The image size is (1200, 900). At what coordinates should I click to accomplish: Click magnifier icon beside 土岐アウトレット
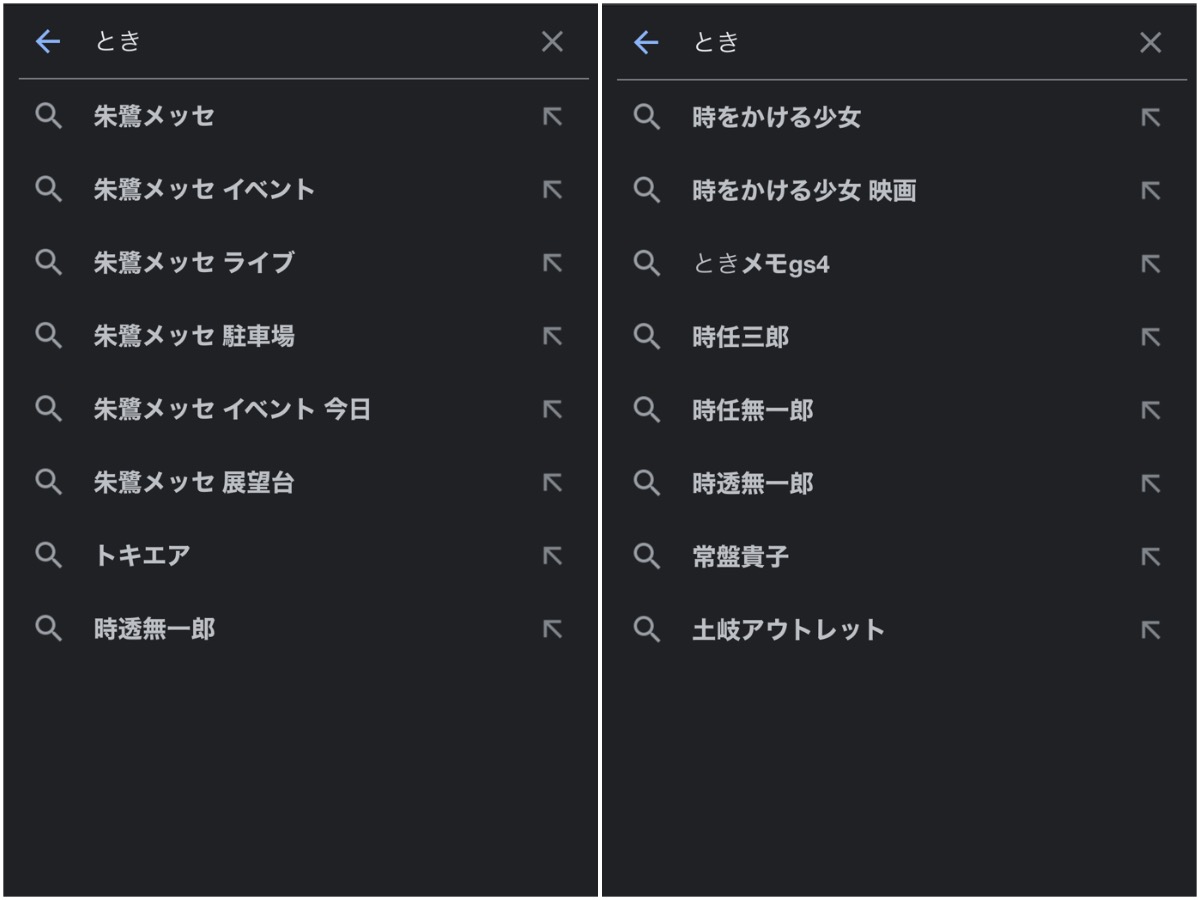[648, 630]
